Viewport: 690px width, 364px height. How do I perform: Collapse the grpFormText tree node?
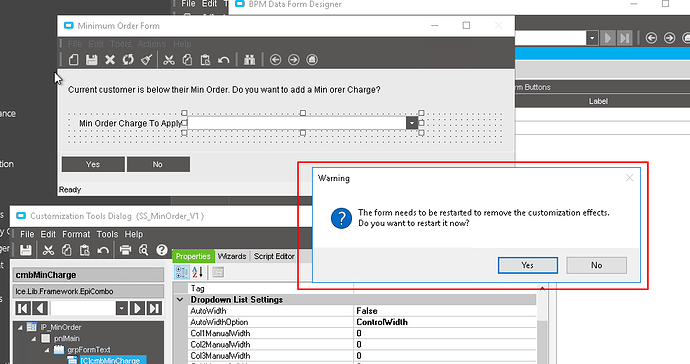coord(47,350)
